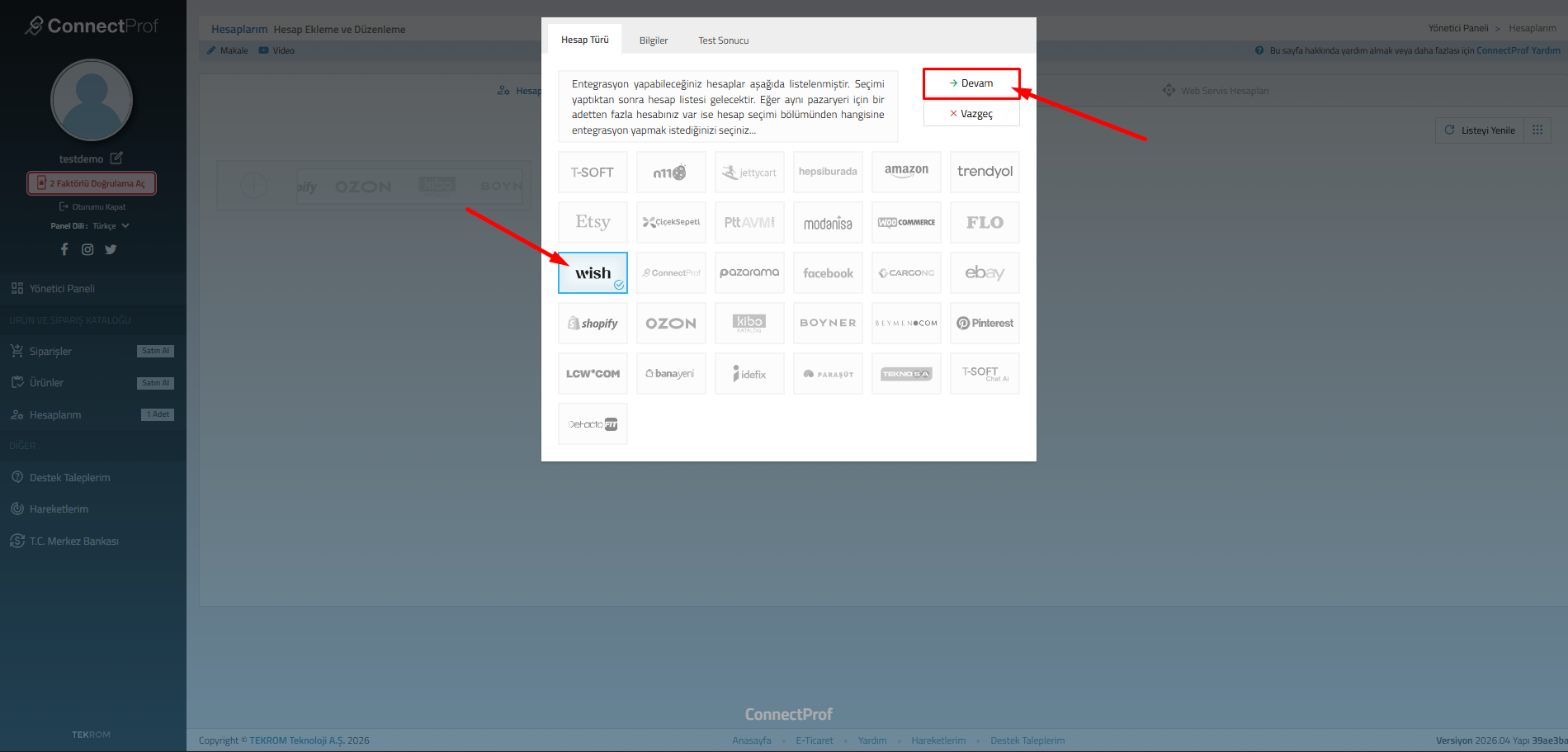Image resolution: width=1568 pixels, height=752 pixels.
Task: Choose the Amazon account type tile
Action: pos(906,172)
